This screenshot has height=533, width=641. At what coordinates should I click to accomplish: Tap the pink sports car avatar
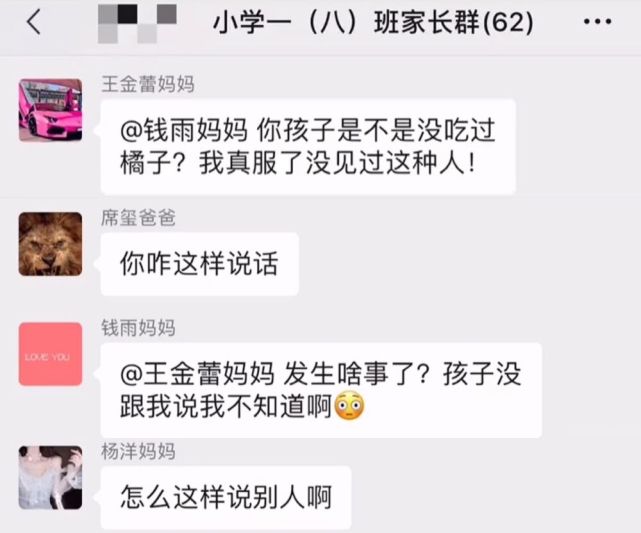pos(50,110)
